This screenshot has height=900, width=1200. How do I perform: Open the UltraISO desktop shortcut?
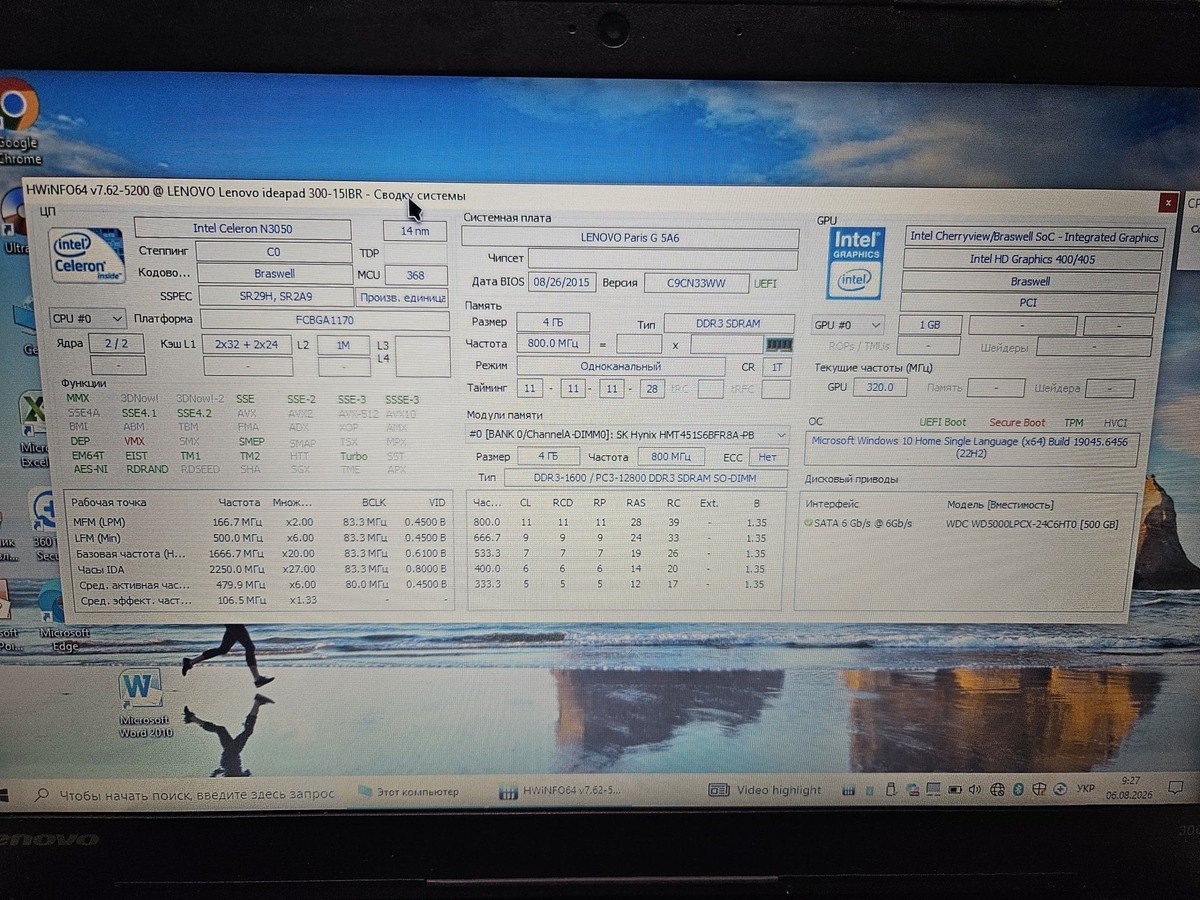(14, 220)
